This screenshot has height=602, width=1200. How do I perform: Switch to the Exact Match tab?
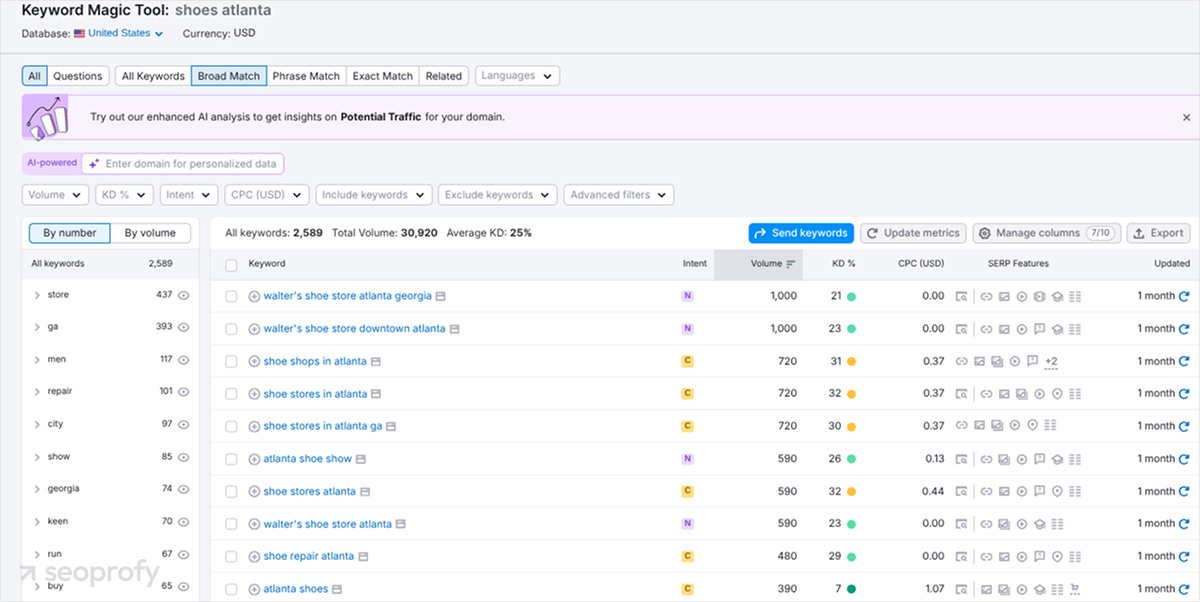[x=382, y=75]
